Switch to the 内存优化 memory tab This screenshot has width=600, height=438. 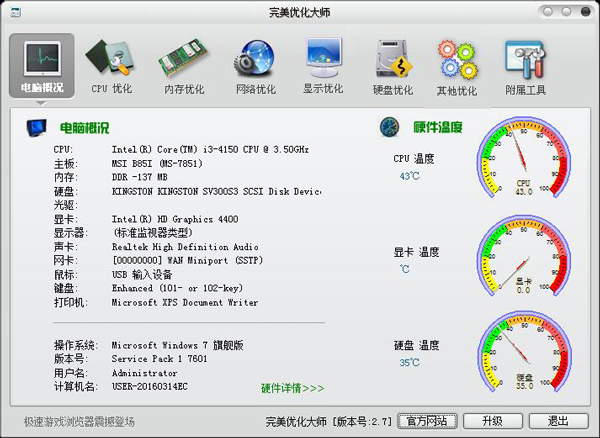tap(184, 67)
